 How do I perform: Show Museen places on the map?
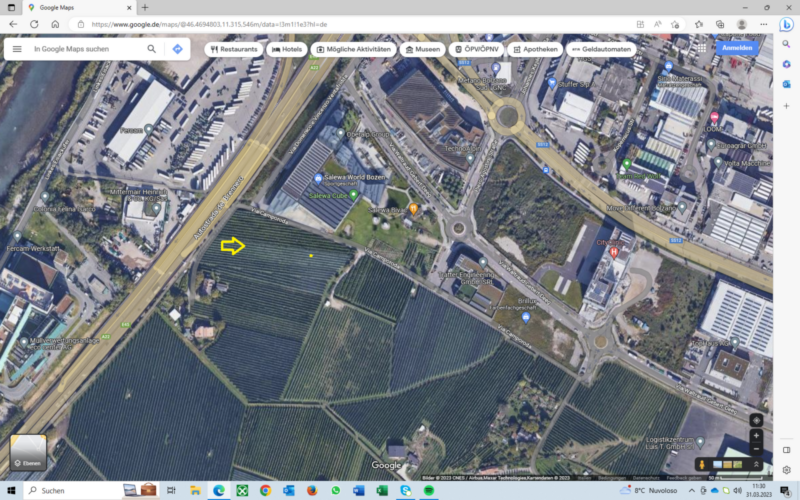(x=421, y=49)
